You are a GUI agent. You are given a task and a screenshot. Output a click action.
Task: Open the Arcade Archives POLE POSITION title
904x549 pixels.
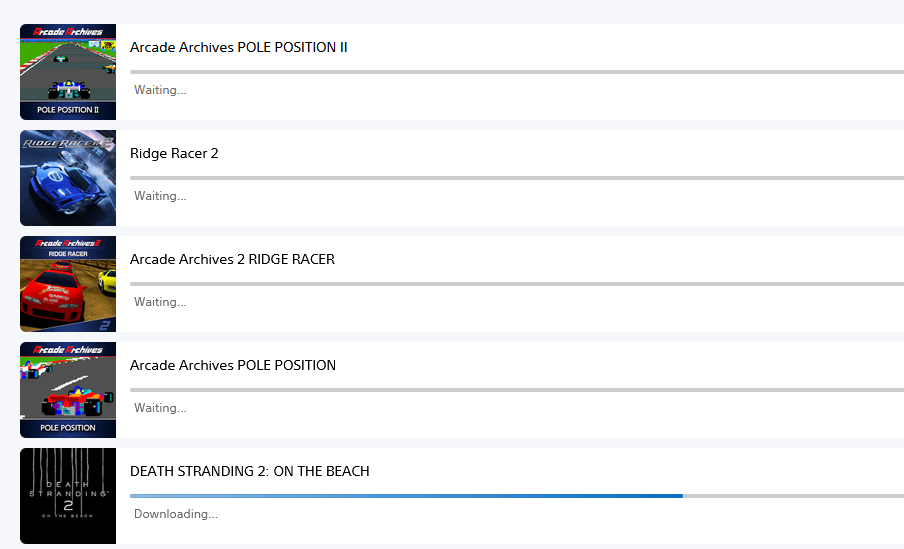pyautogui.click(x=233, y=366)
